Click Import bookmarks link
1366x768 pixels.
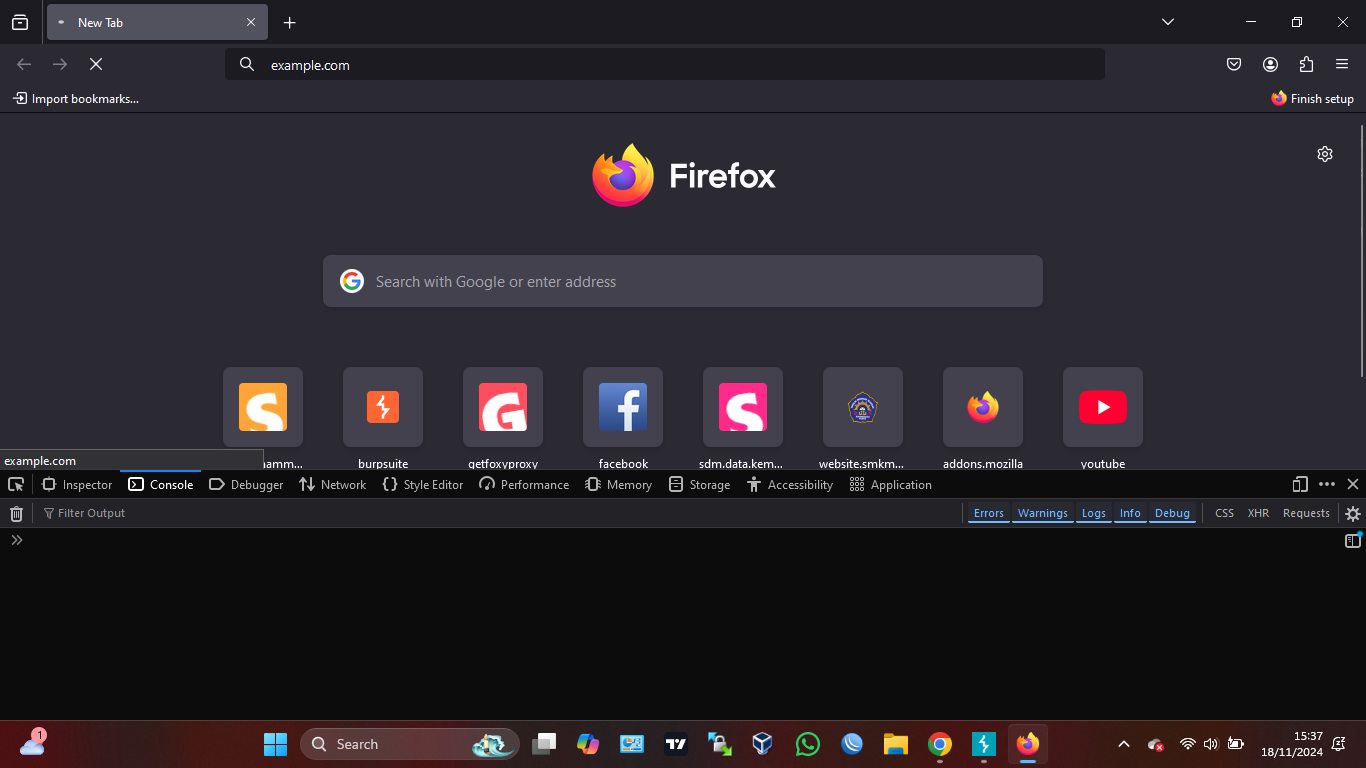pyautogui.click(x=76, y=99)
